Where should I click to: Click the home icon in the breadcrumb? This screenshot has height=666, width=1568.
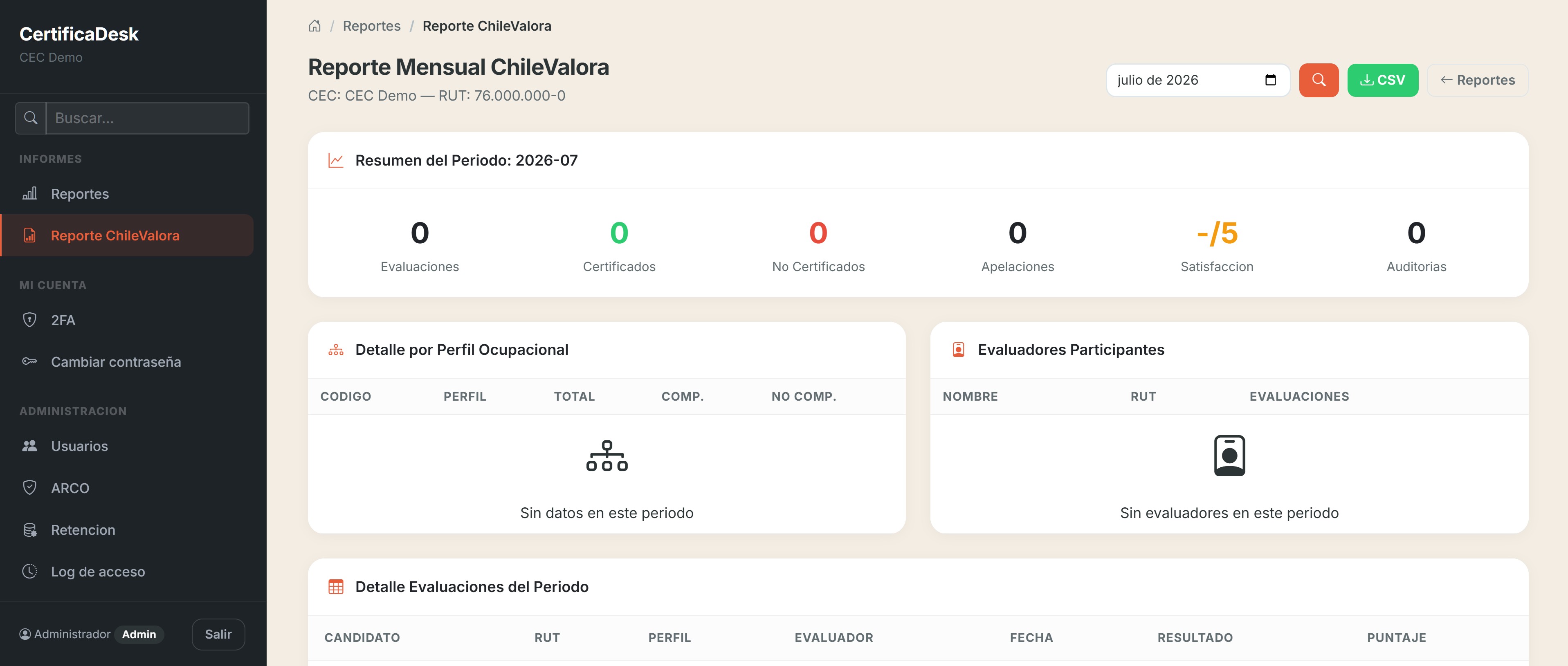coord(314,26)
